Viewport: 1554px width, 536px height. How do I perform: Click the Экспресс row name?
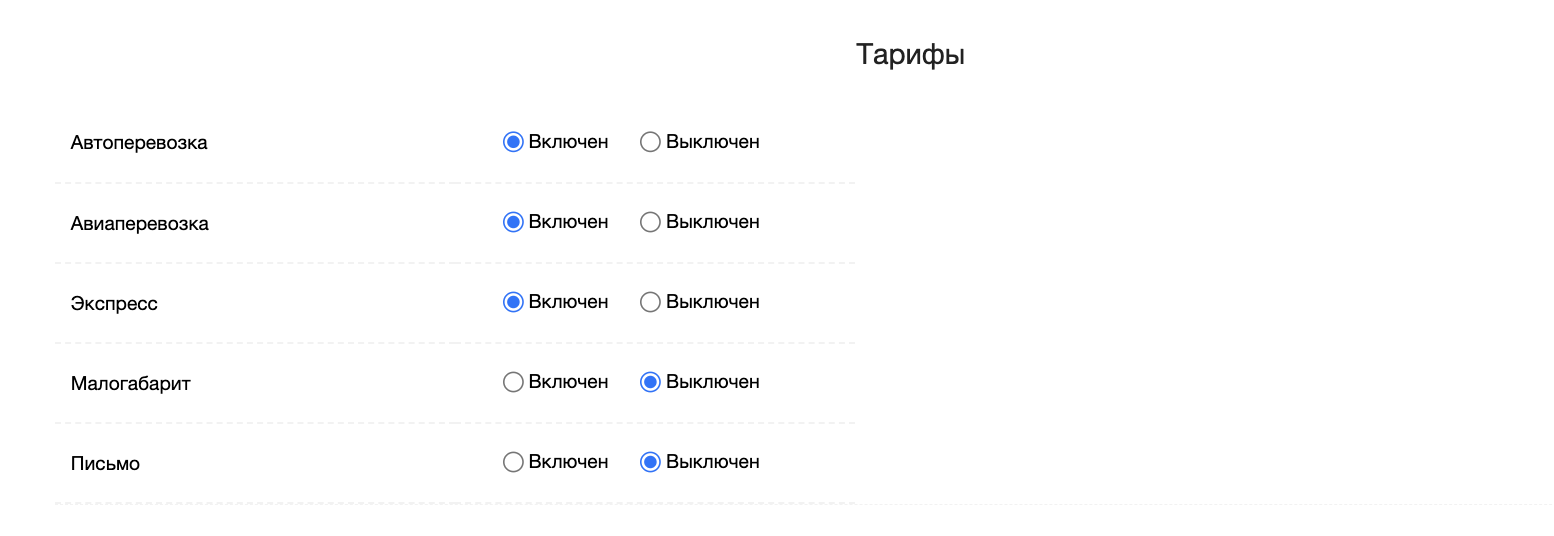114,303
